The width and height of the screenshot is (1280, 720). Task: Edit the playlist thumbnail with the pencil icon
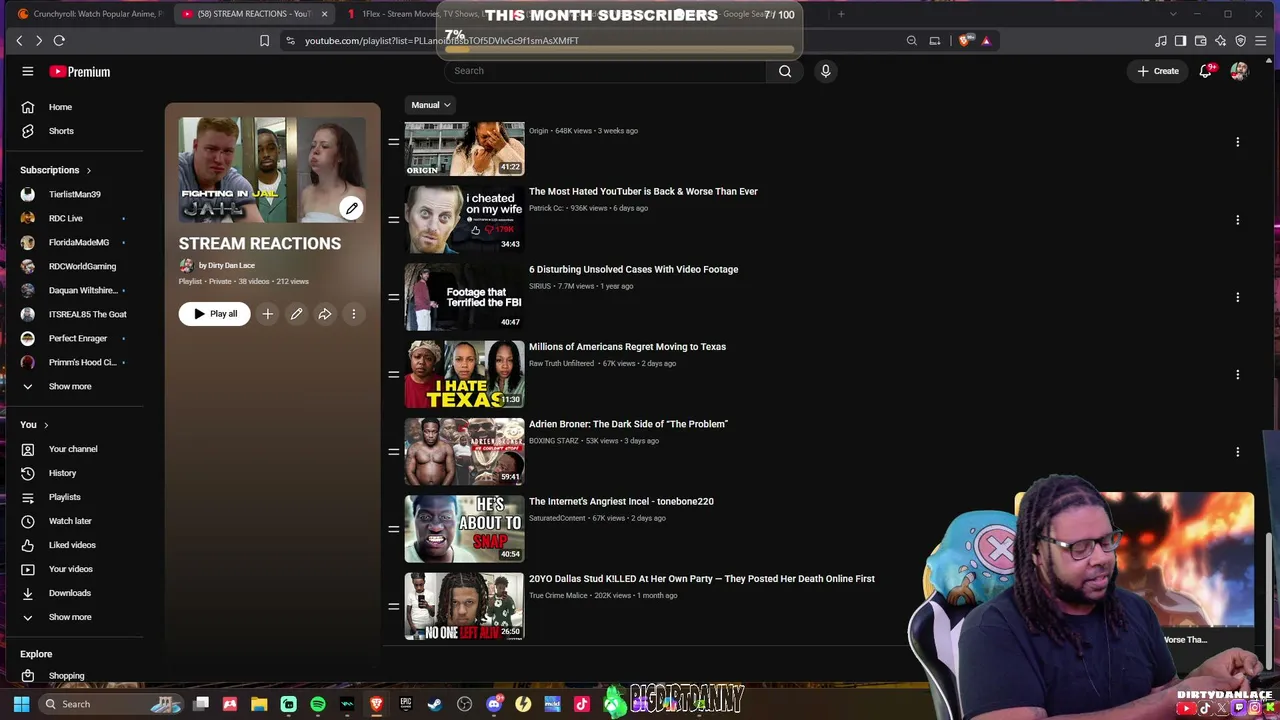click(x=351, y=208)
